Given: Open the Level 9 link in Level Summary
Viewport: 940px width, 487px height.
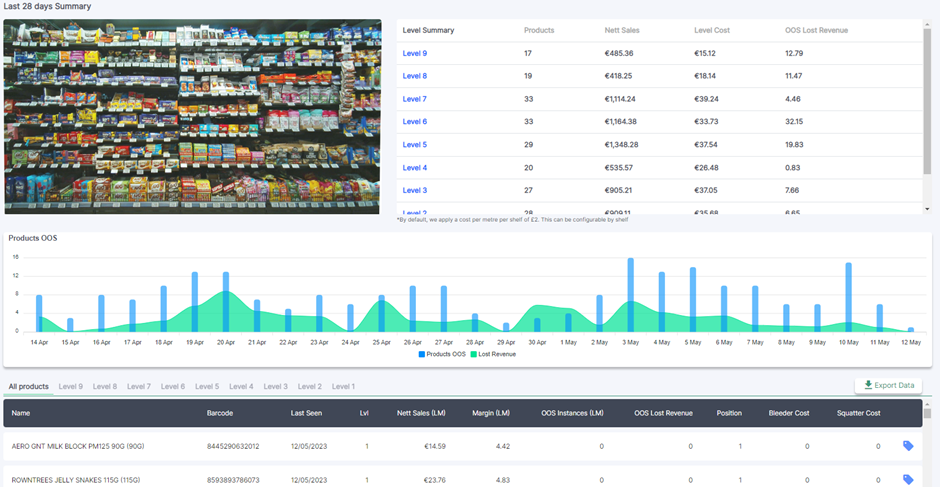Looking at the screenshot, I should click(414, 53).
